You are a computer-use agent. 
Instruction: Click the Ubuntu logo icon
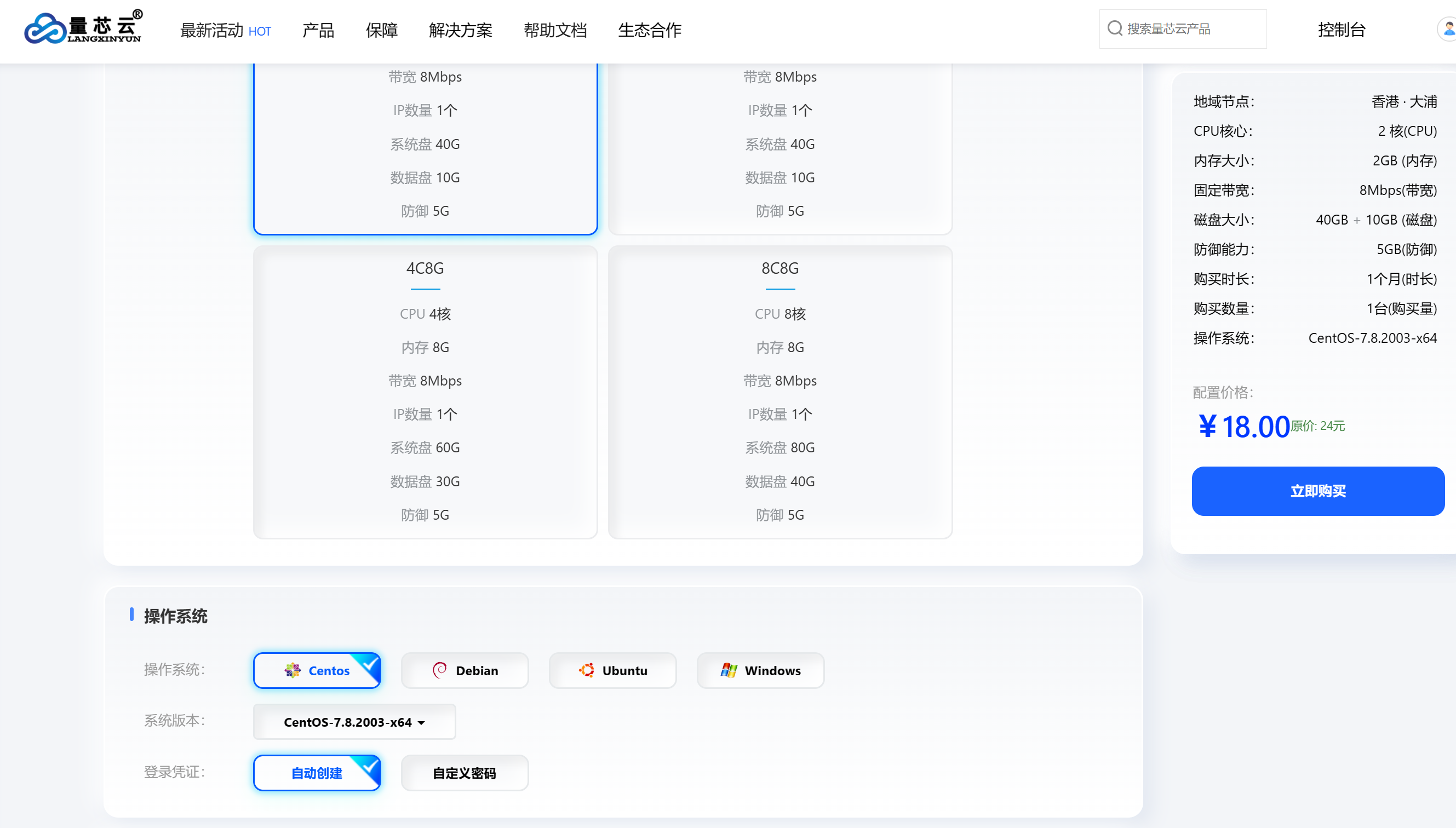click(586, 670)
